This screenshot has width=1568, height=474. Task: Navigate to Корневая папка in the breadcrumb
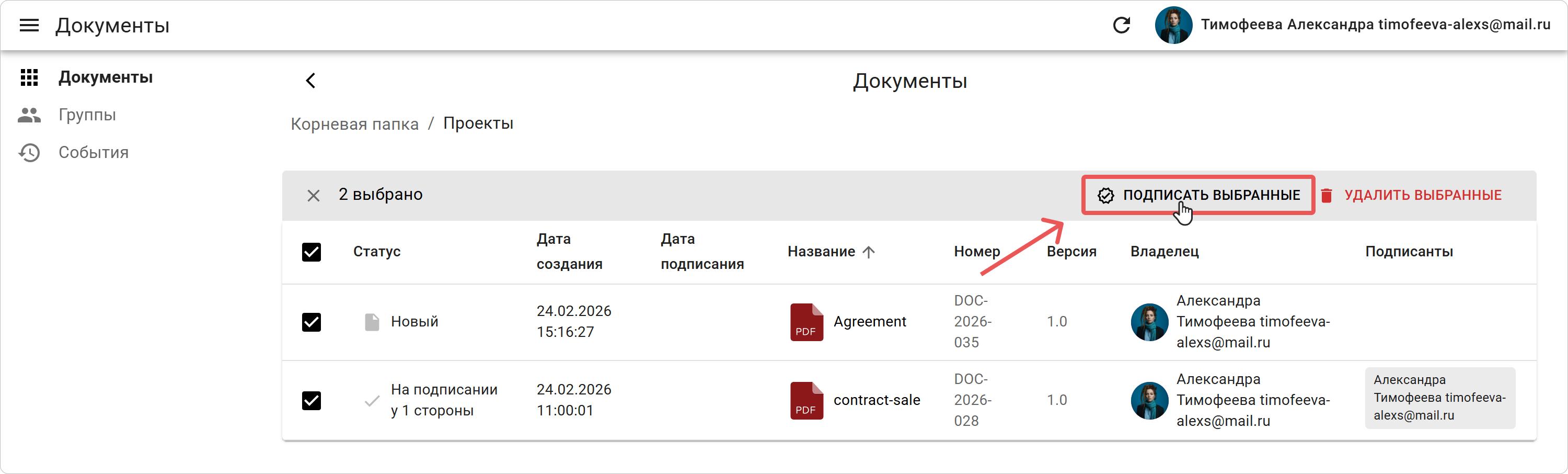[x=355, y=123]
